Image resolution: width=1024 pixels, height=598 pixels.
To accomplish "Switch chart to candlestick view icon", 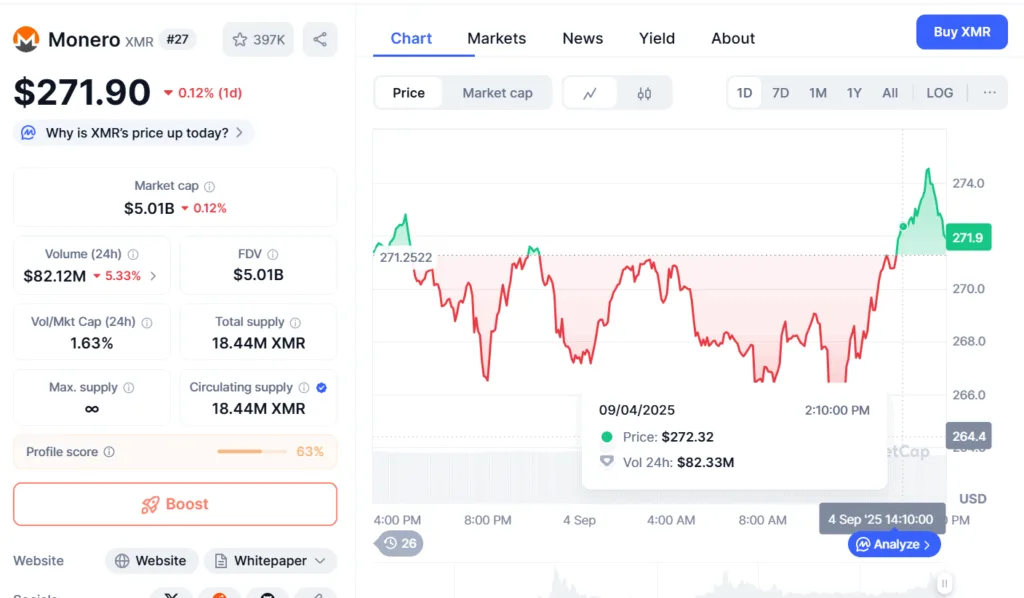I will coord(644,93).
